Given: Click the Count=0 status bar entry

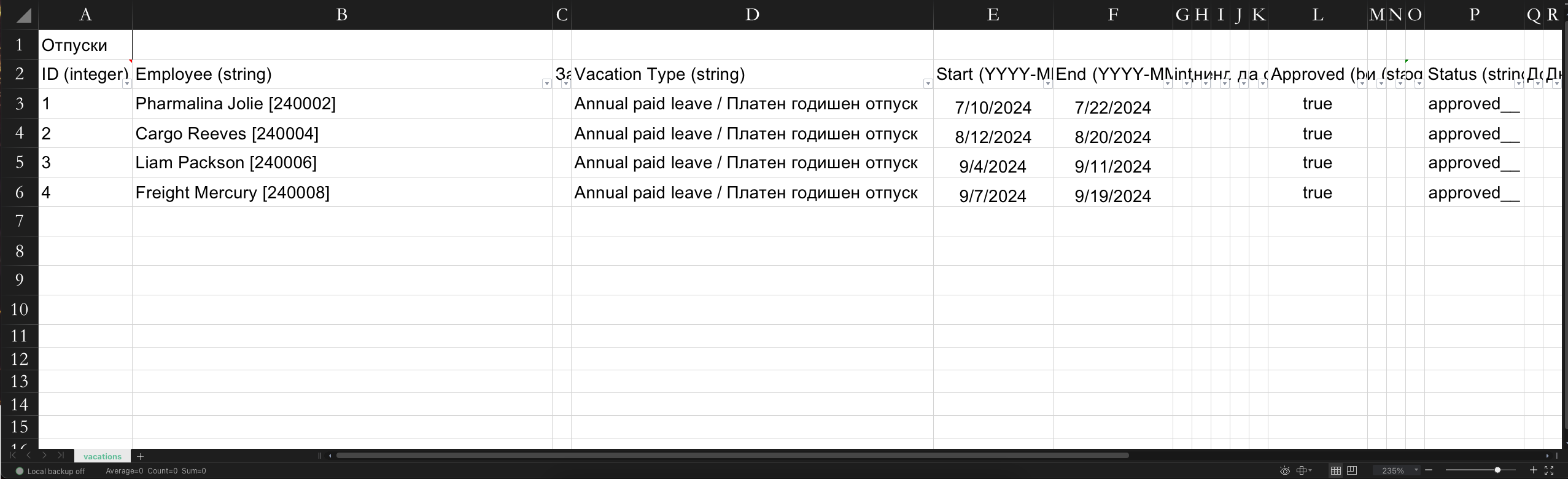Looking at the screenshot, I should (x=162, y=471).
